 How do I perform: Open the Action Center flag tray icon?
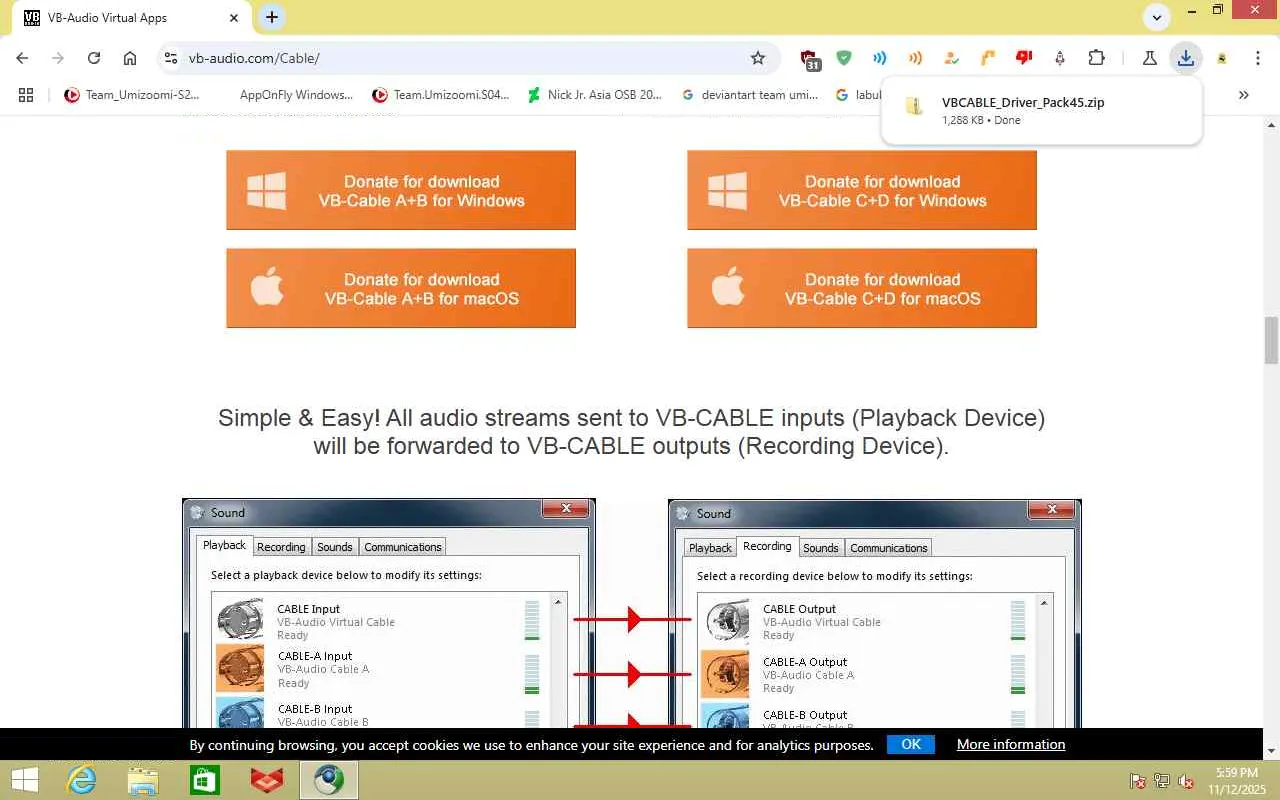(x=1138, y=781)
